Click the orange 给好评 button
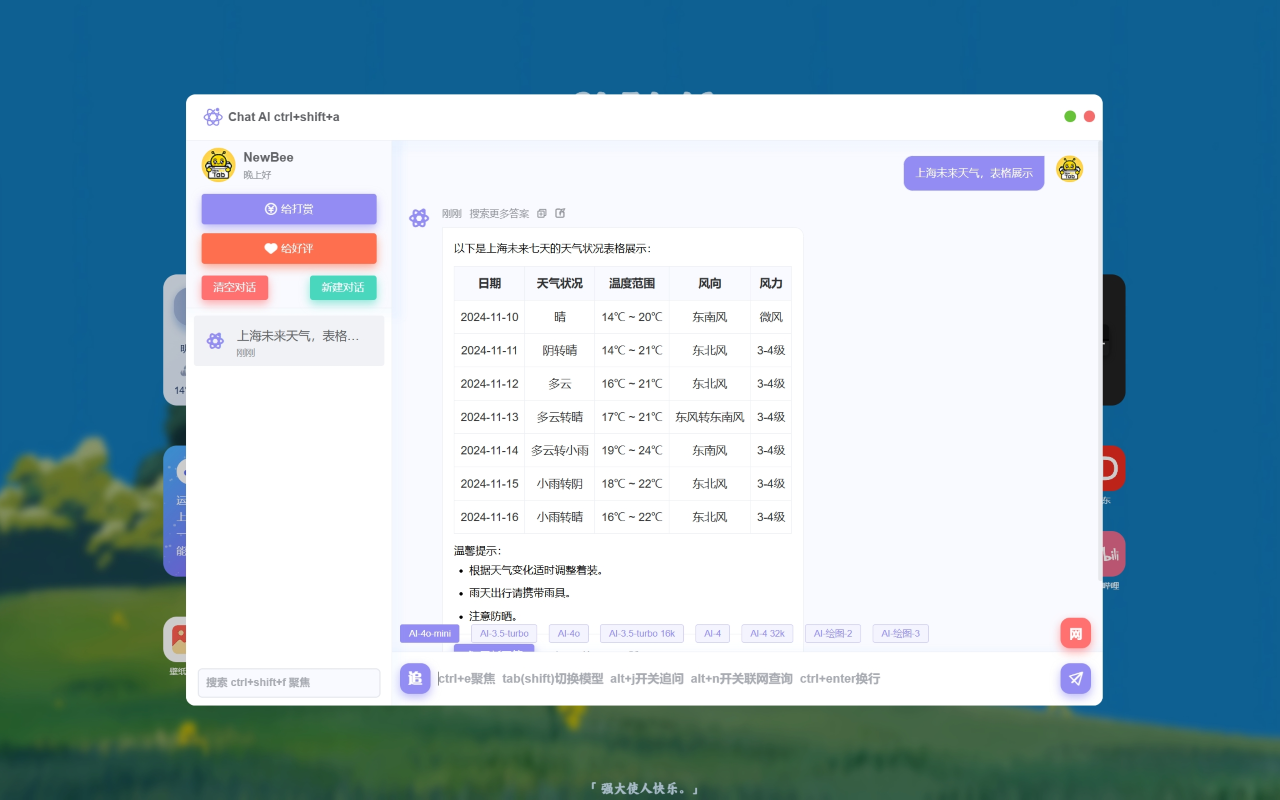1280x800 pixels. [x=288, y=249]
